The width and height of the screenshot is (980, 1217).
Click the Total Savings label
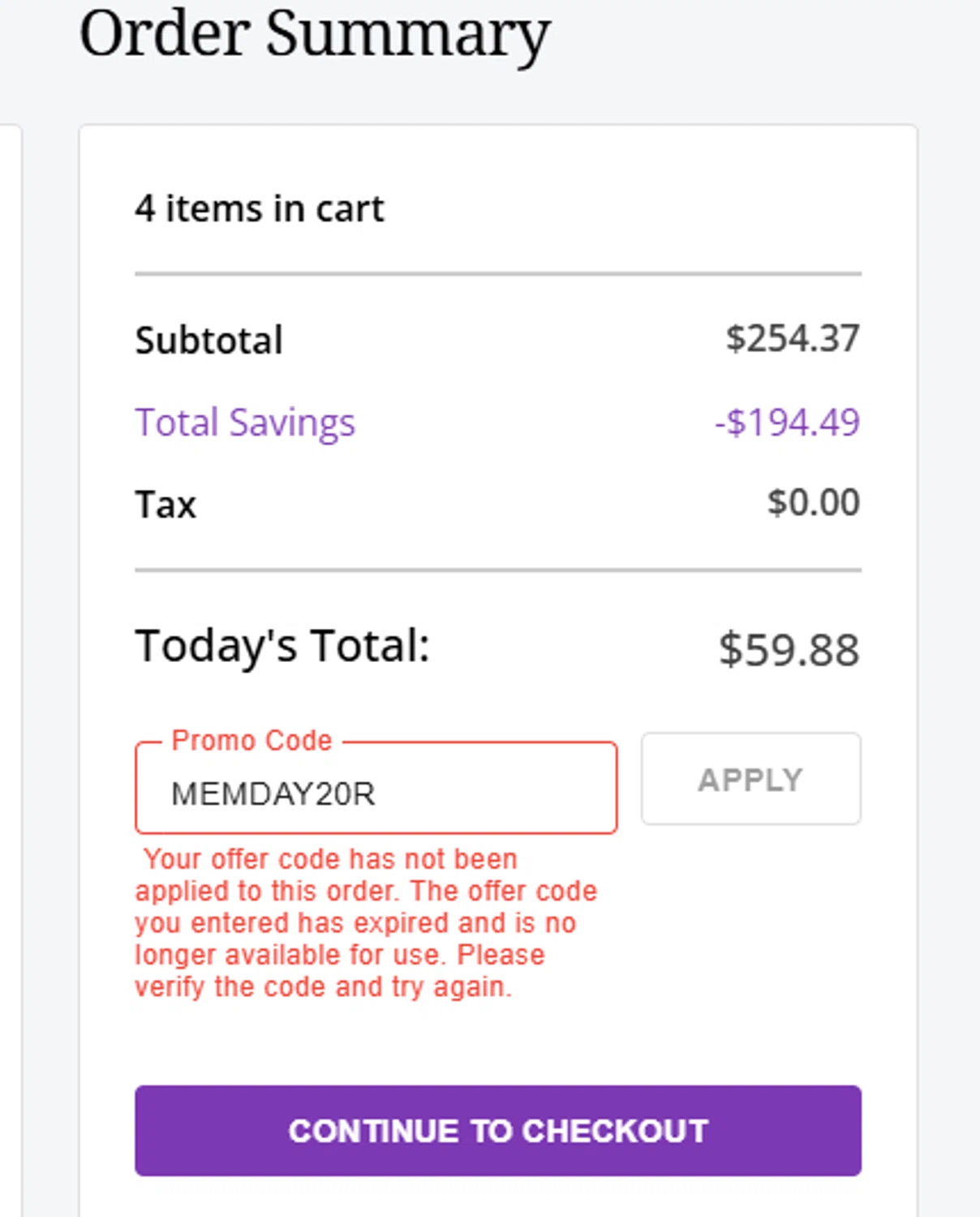pyautogui.click(x=245, y=423)
